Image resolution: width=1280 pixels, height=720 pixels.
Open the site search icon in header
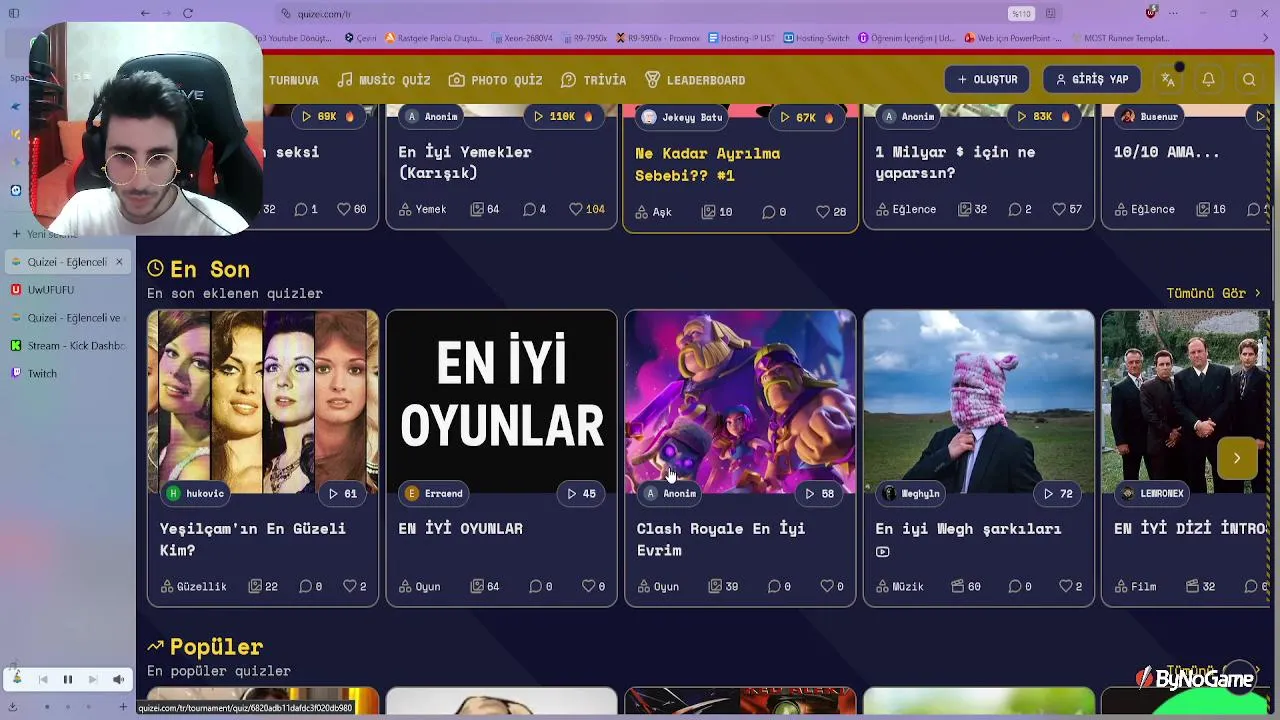[1249, 80]
